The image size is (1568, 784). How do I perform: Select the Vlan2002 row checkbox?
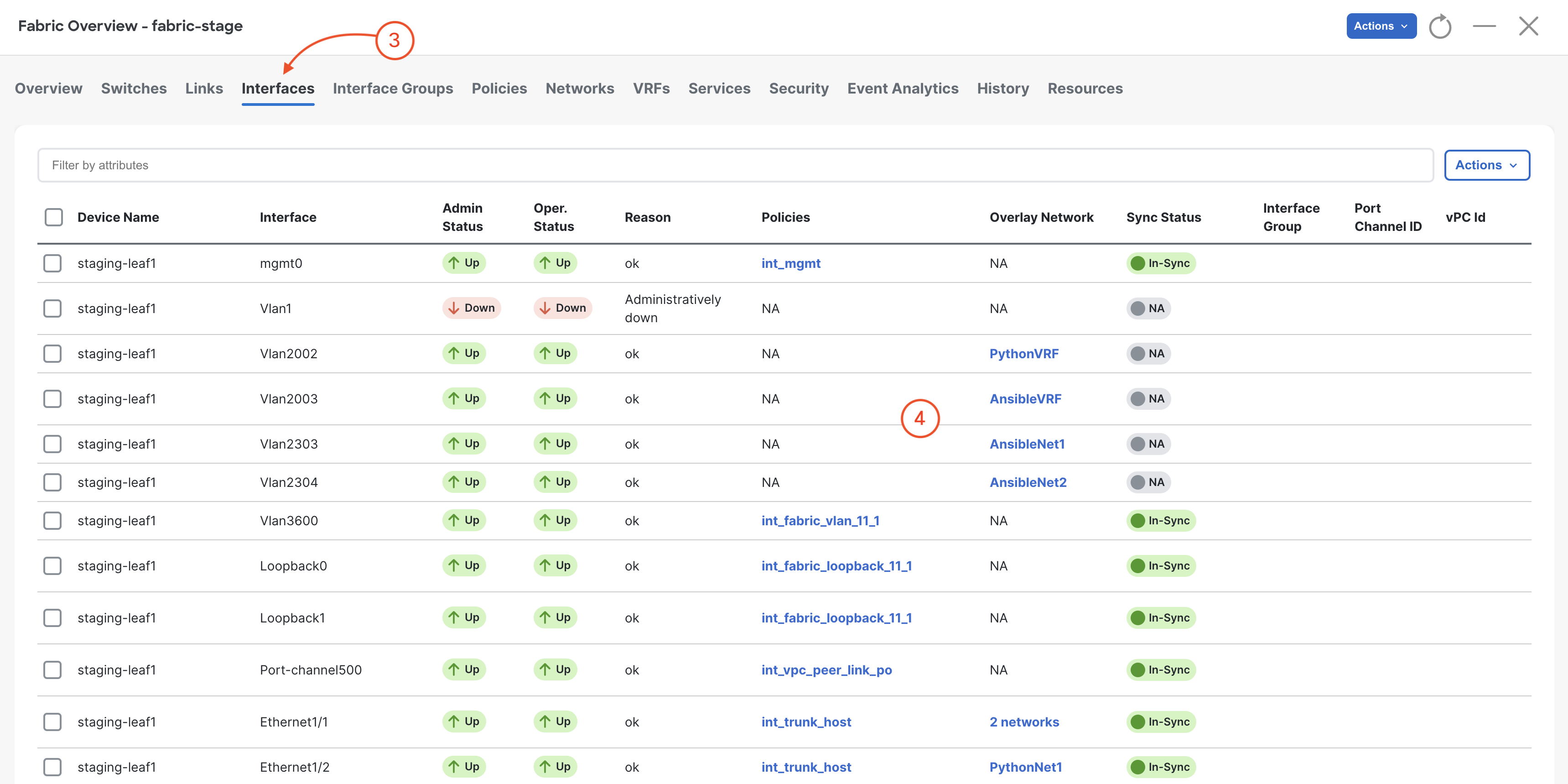click(53, 353)
